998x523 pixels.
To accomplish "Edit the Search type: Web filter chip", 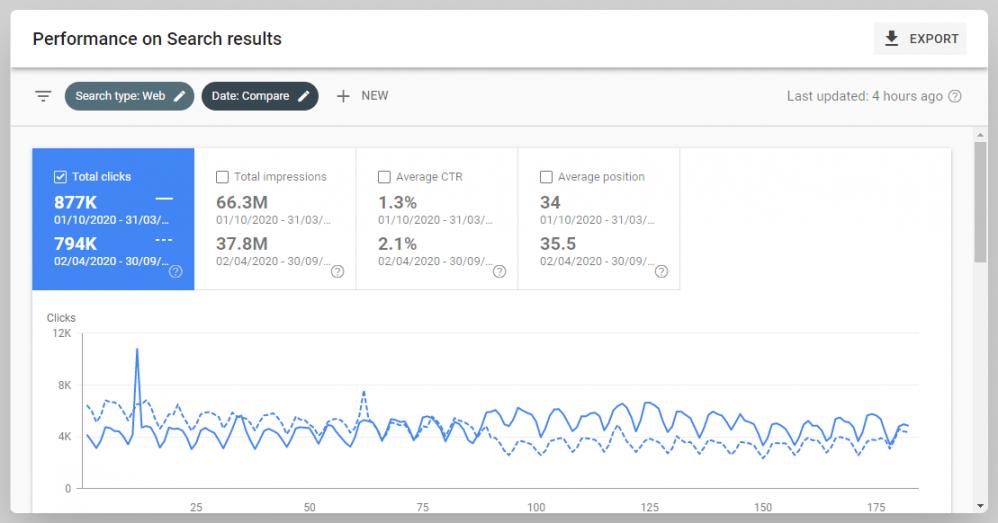I will point(129,96).
